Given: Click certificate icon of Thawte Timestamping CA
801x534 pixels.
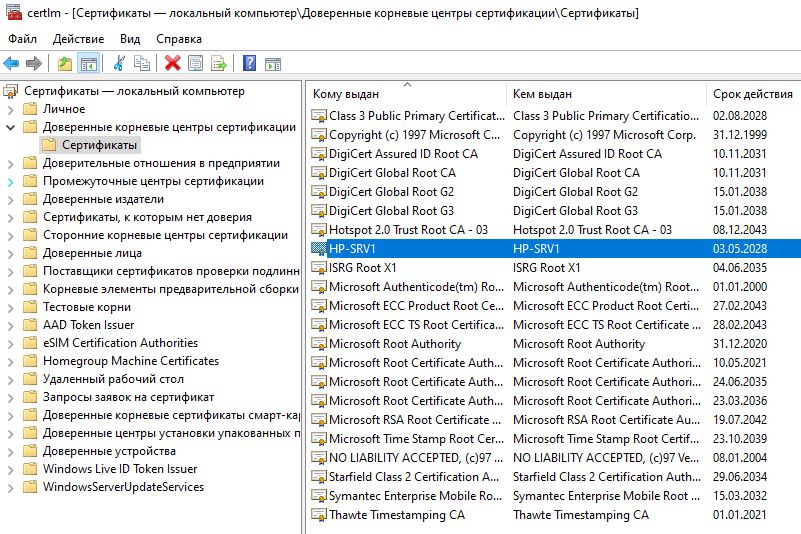Looking at the screenshot, I should pos(319,515).
